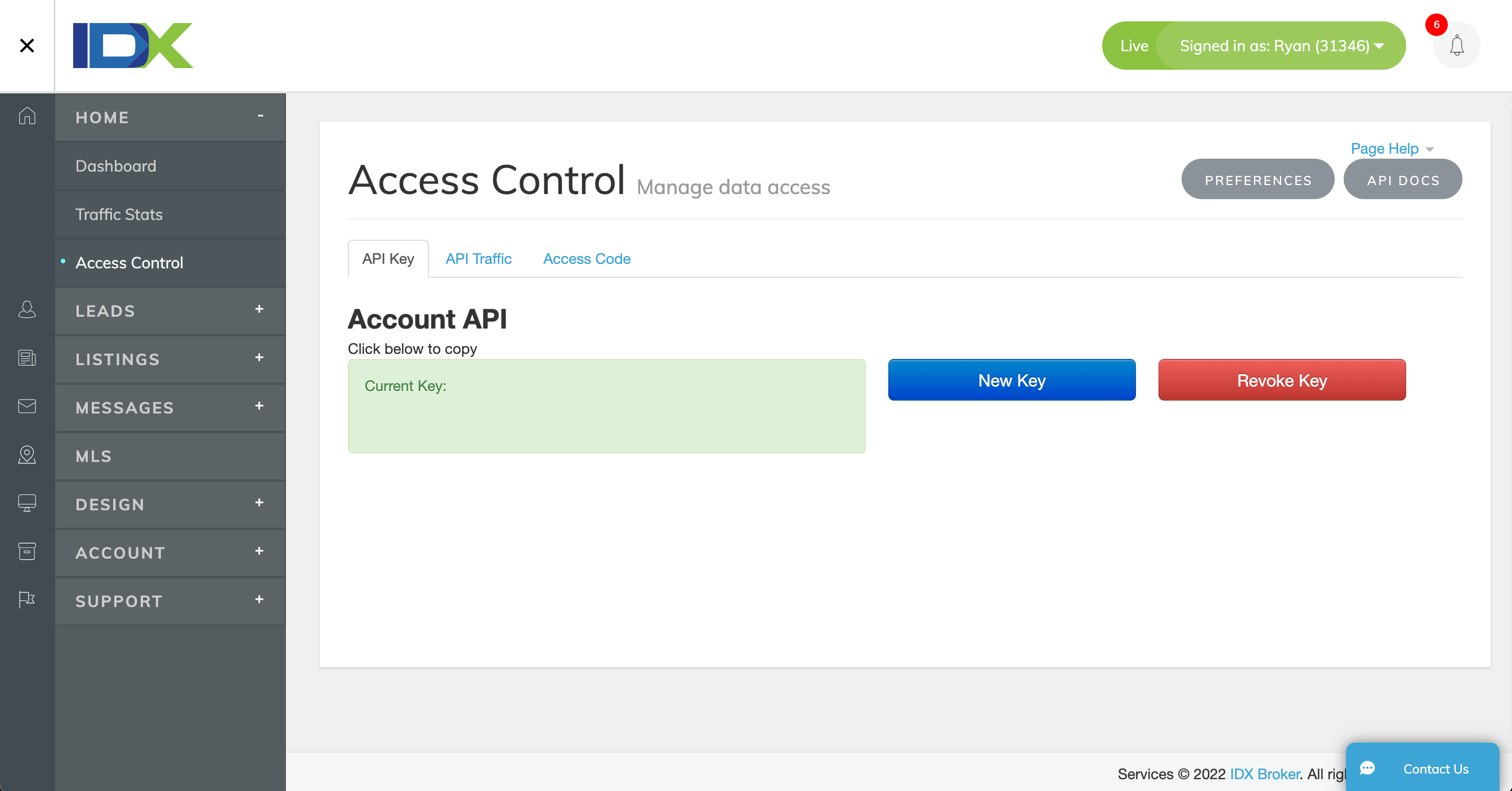Expand the Account menu section
This screenshot has height=791, width=1512.
click(x=259, y=551)
